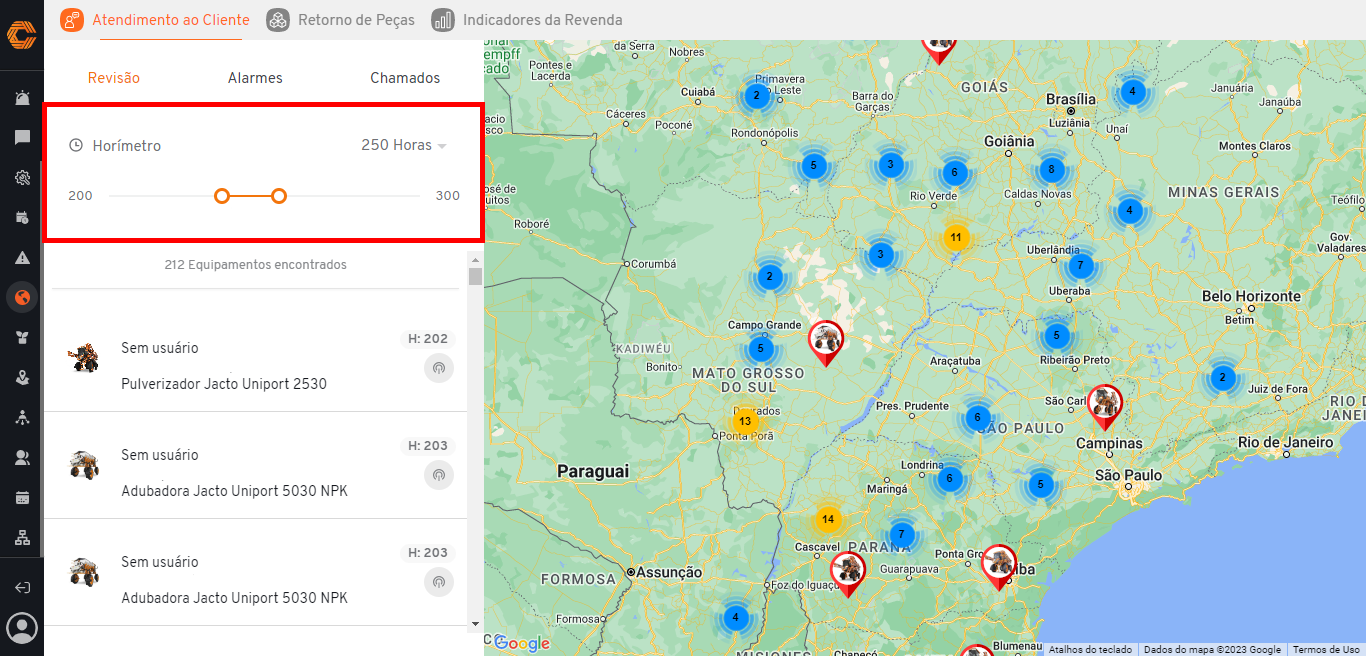Click yellow cluster marker 13 near Dourados
The width and height of the screenshot is (1366, 656).
coord(745,421)
